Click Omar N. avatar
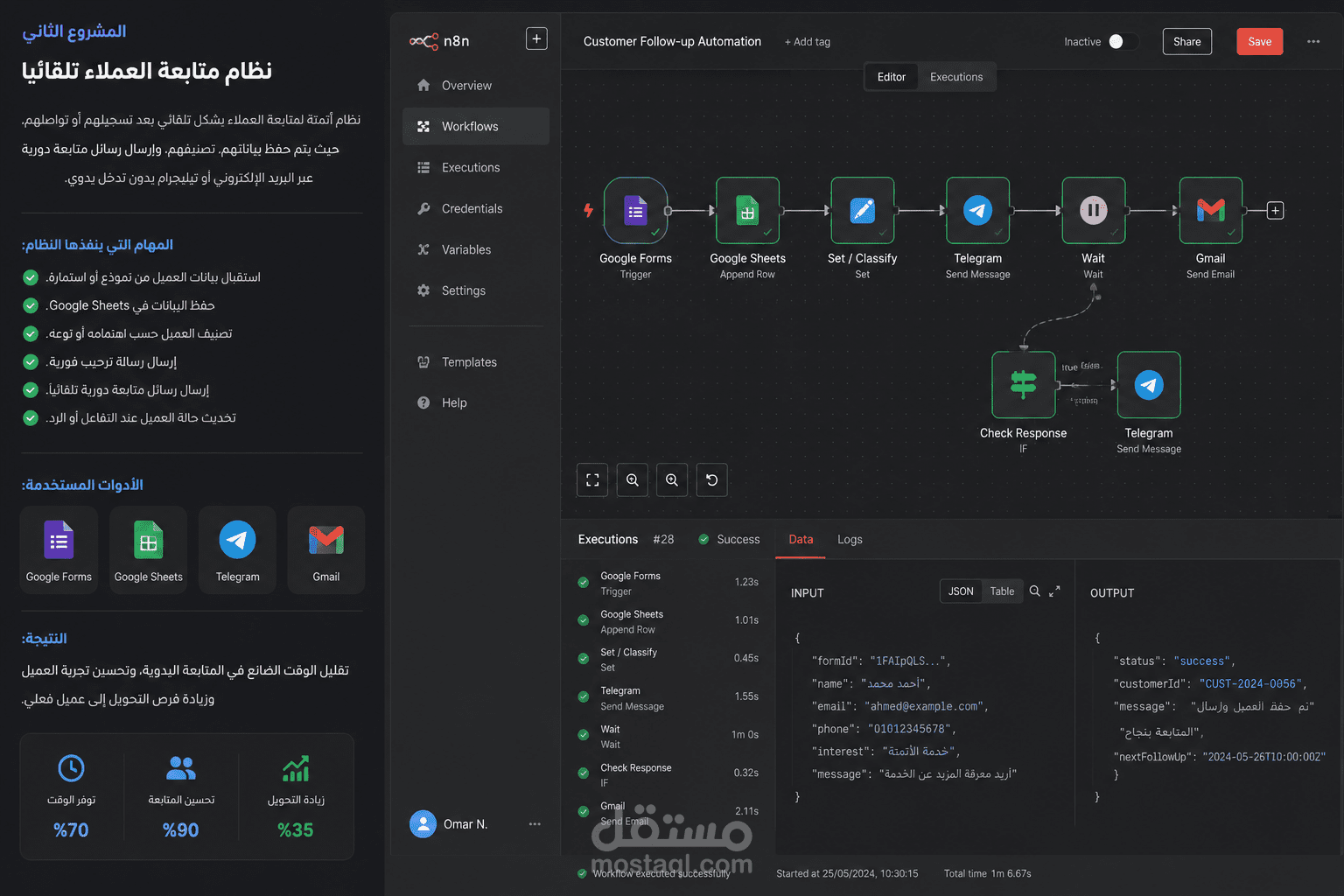Screen dimensions: 1344x896 (423, 824)
